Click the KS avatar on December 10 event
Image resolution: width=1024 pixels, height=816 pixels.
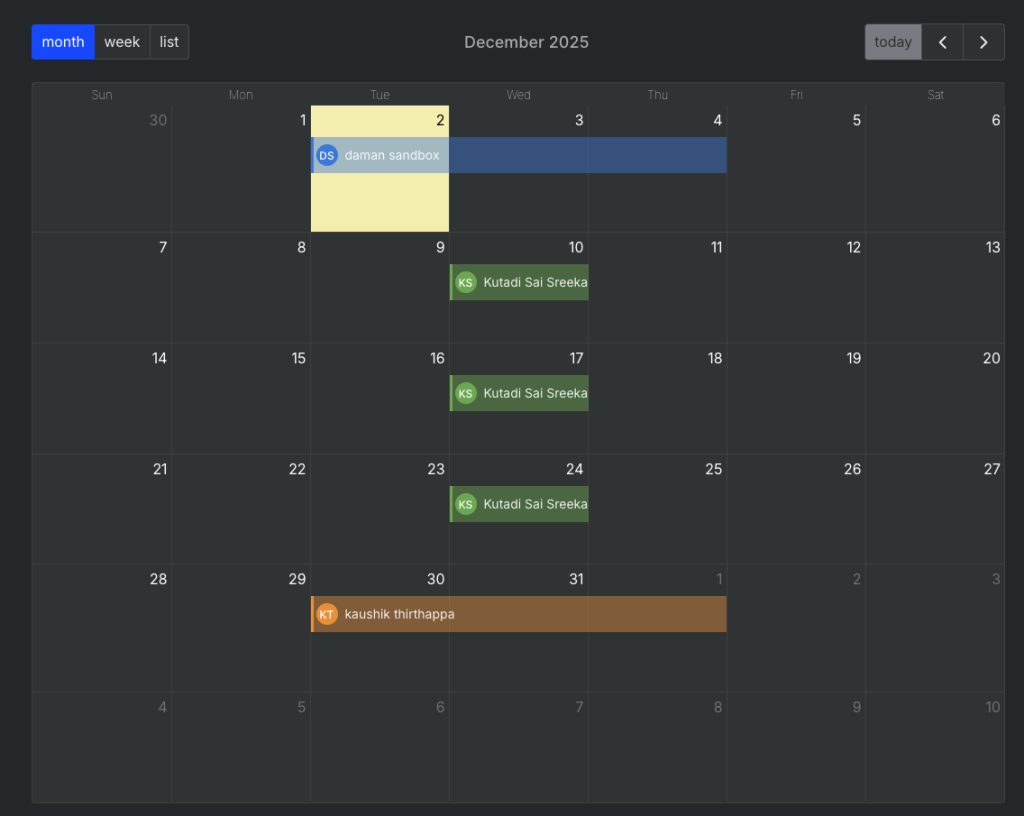coord(465,283)
